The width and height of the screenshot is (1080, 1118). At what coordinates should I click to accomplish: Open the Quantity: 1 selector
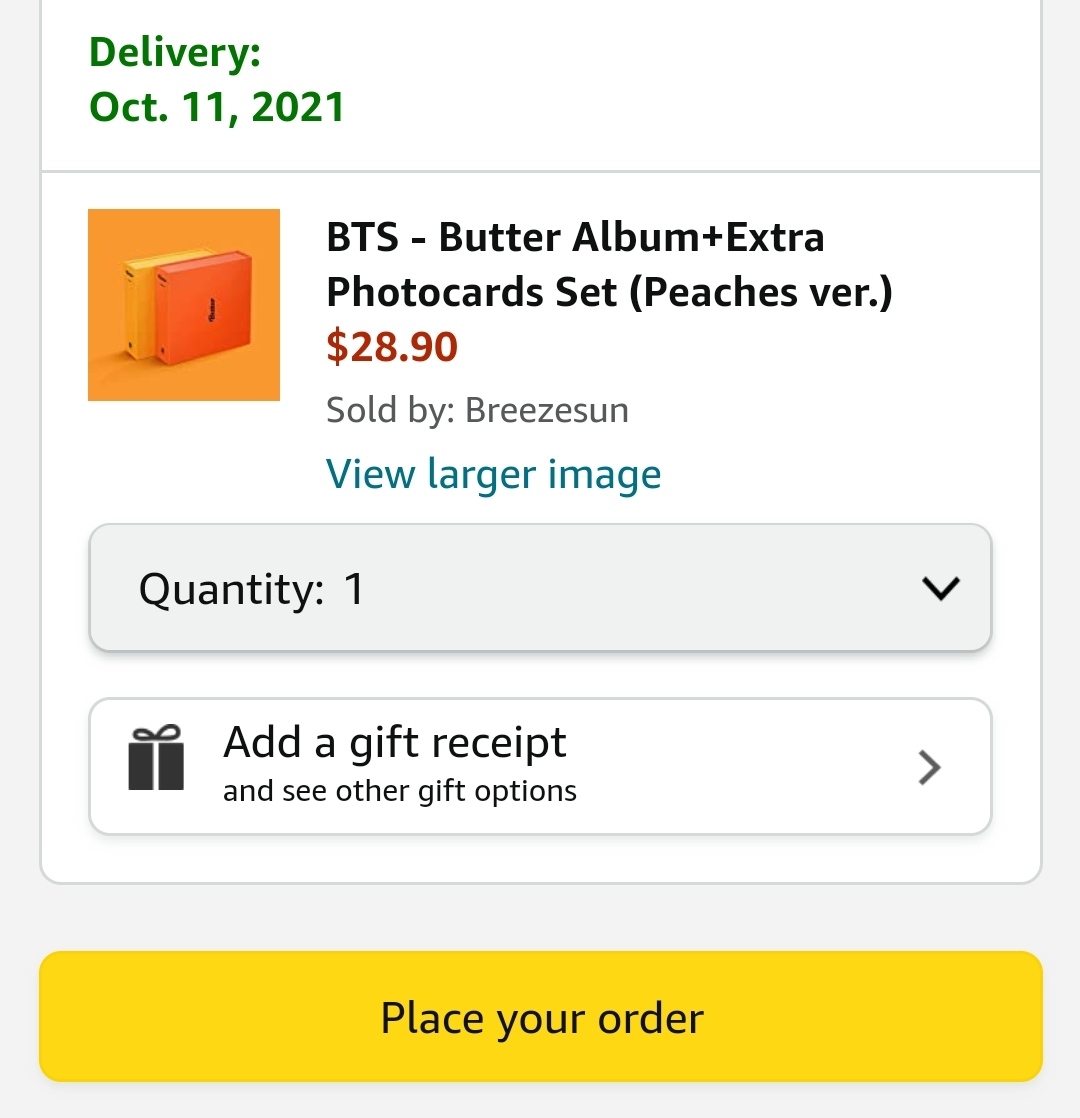[540, 589]
